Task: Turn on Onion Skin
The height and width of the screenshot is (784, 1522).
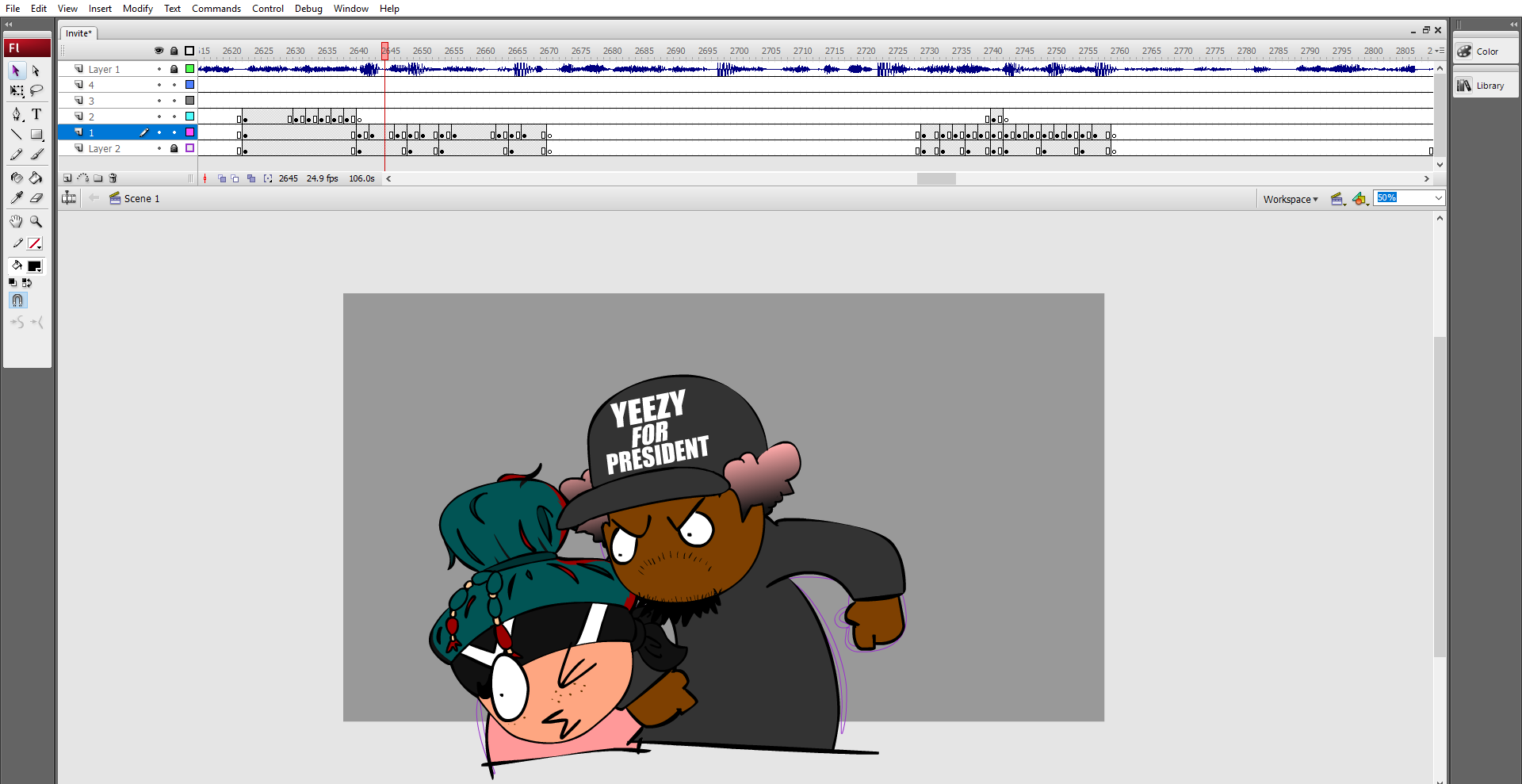Action: pos(222,178)
